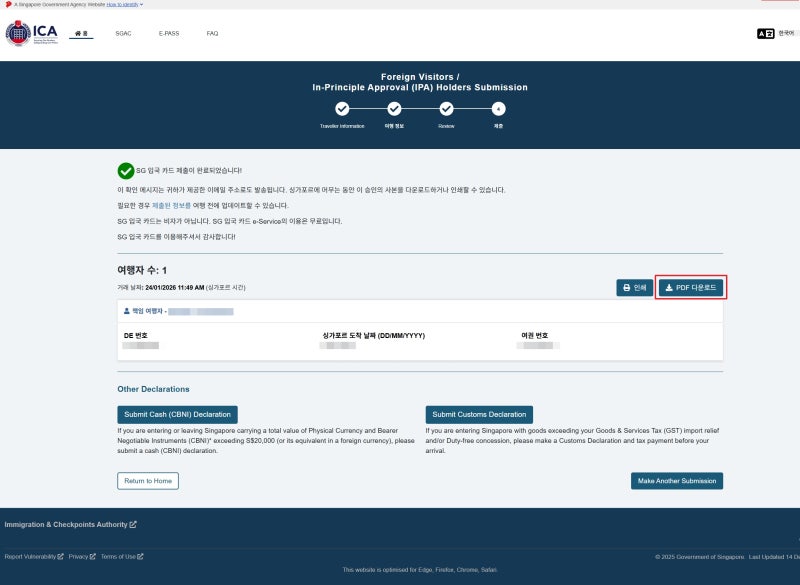Click the '여권 번호' label
Screen dimensions: 800x585
[x=535, y=336]
